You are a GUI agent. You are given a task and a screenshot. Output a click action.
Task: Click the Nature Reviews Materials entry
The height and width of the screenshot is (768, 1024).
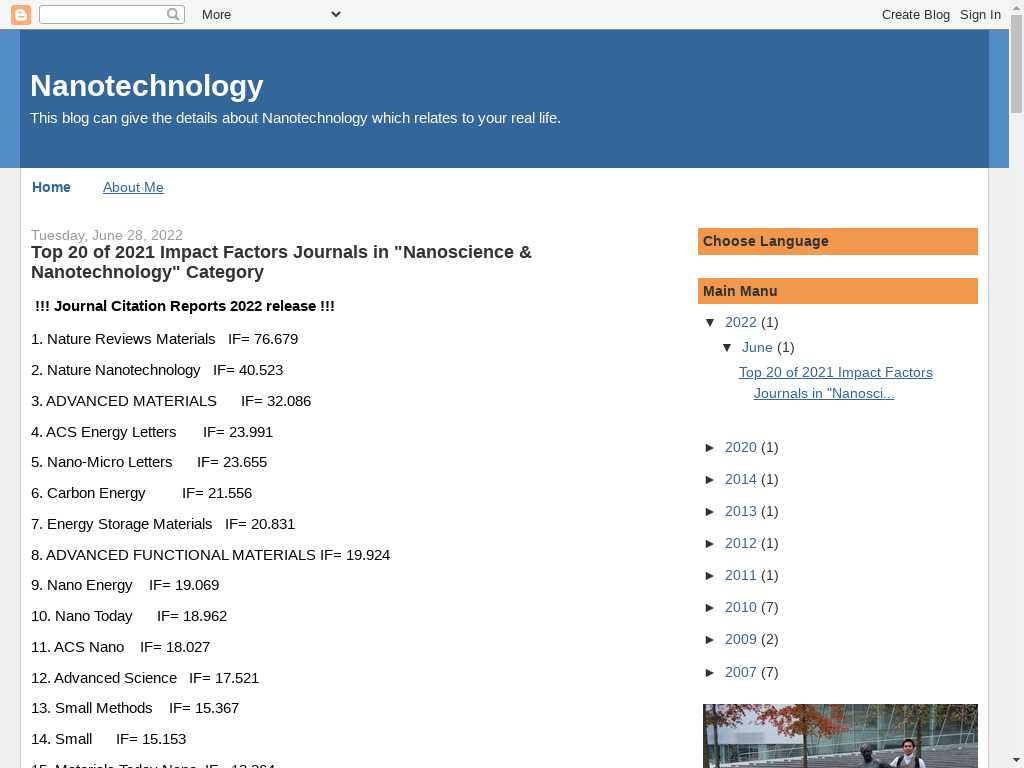[165, 339]
